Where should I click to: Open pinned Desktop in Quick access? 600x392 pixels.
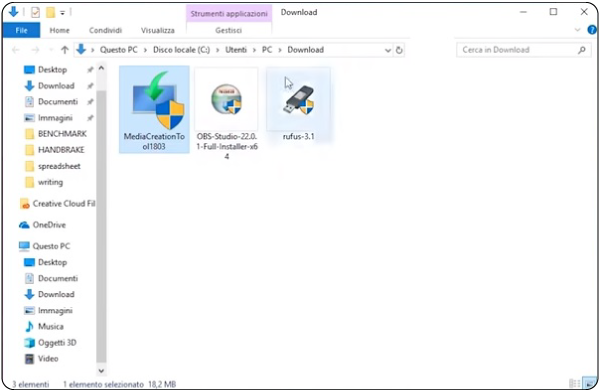(x=52, y=70)
